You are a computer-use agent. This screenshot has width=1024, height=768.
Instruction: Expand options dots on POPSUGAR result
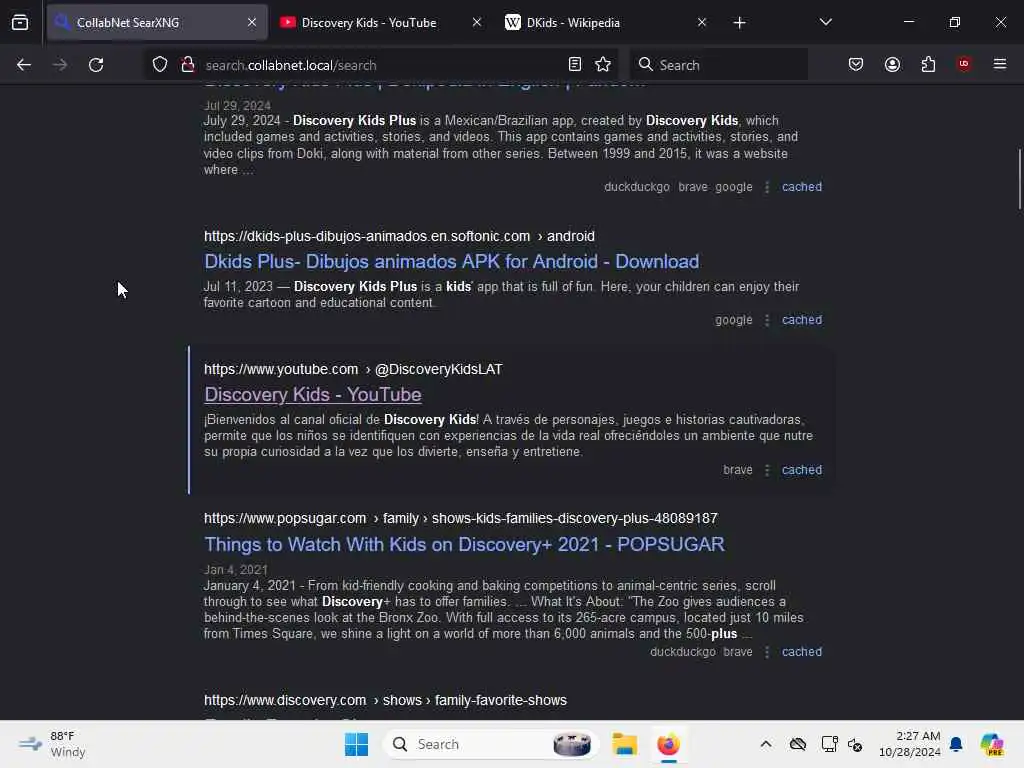tap(767, 652)
